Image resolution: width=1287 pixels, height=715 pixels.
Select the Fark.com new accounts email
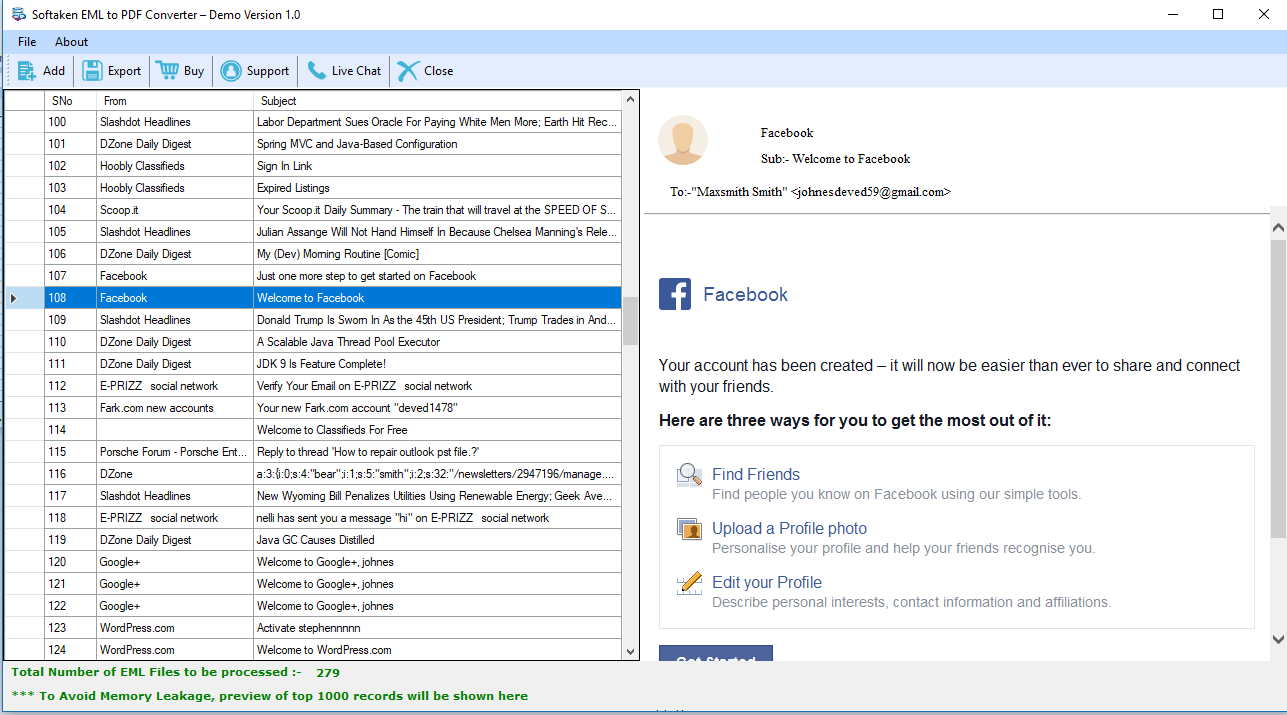pos(313,408)
